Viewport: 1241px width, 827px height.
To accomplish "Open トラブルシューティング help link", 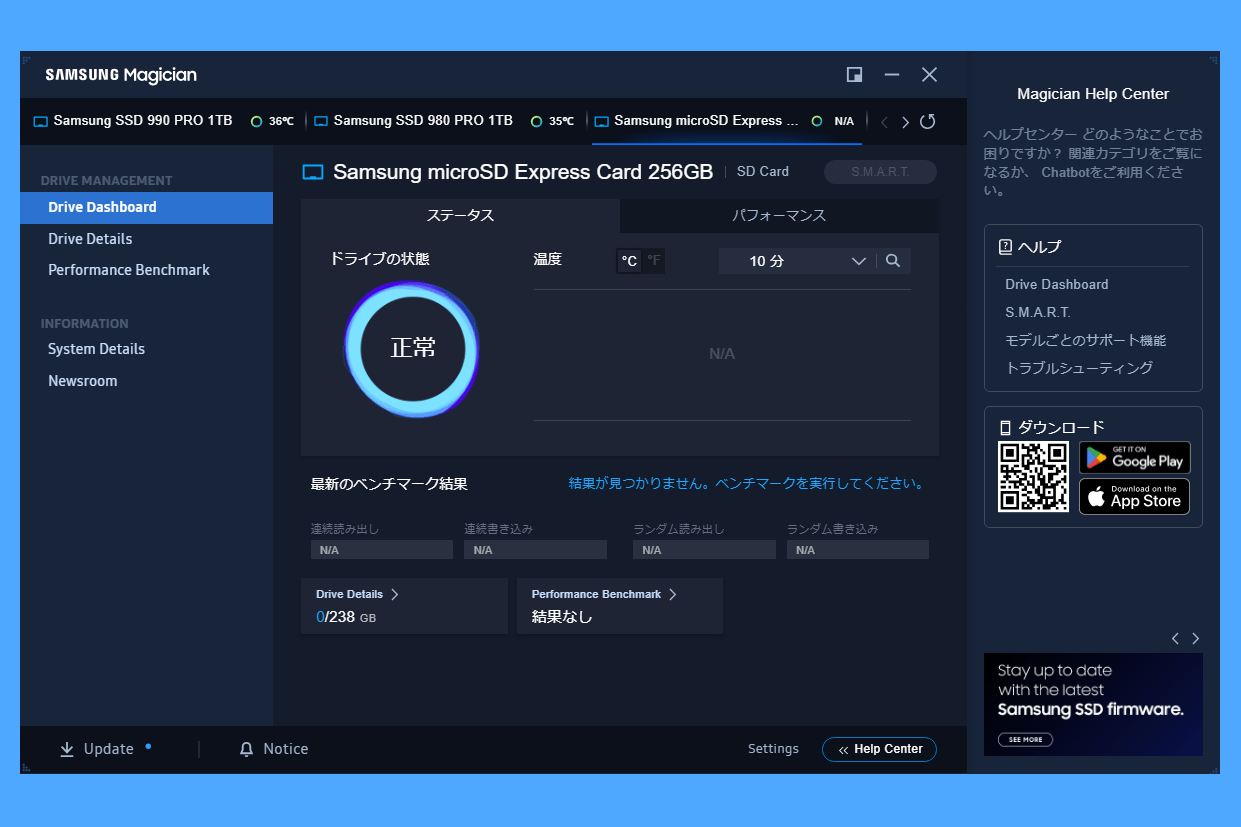I will pyautogui.click(x=1079, y=368).
